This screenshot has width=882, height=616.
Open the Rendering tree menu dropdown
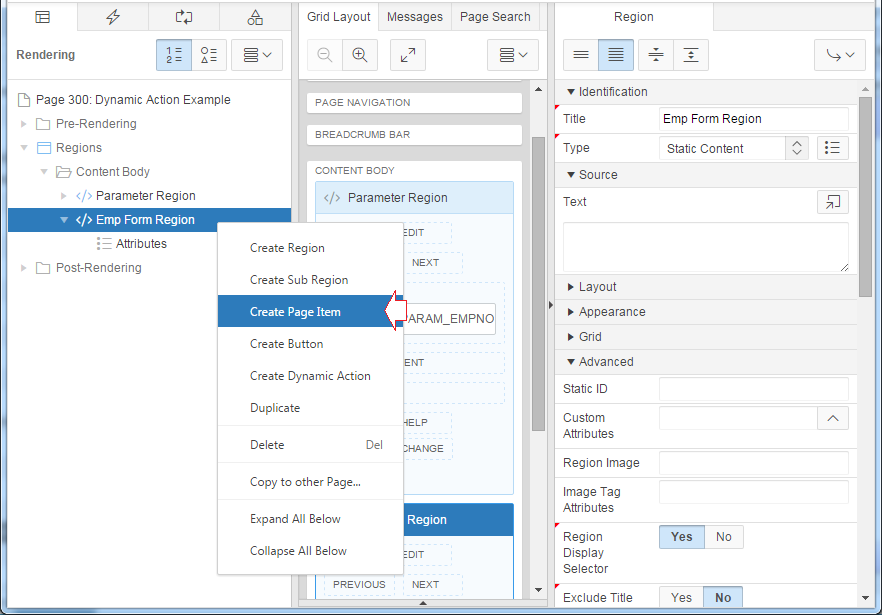257,55
